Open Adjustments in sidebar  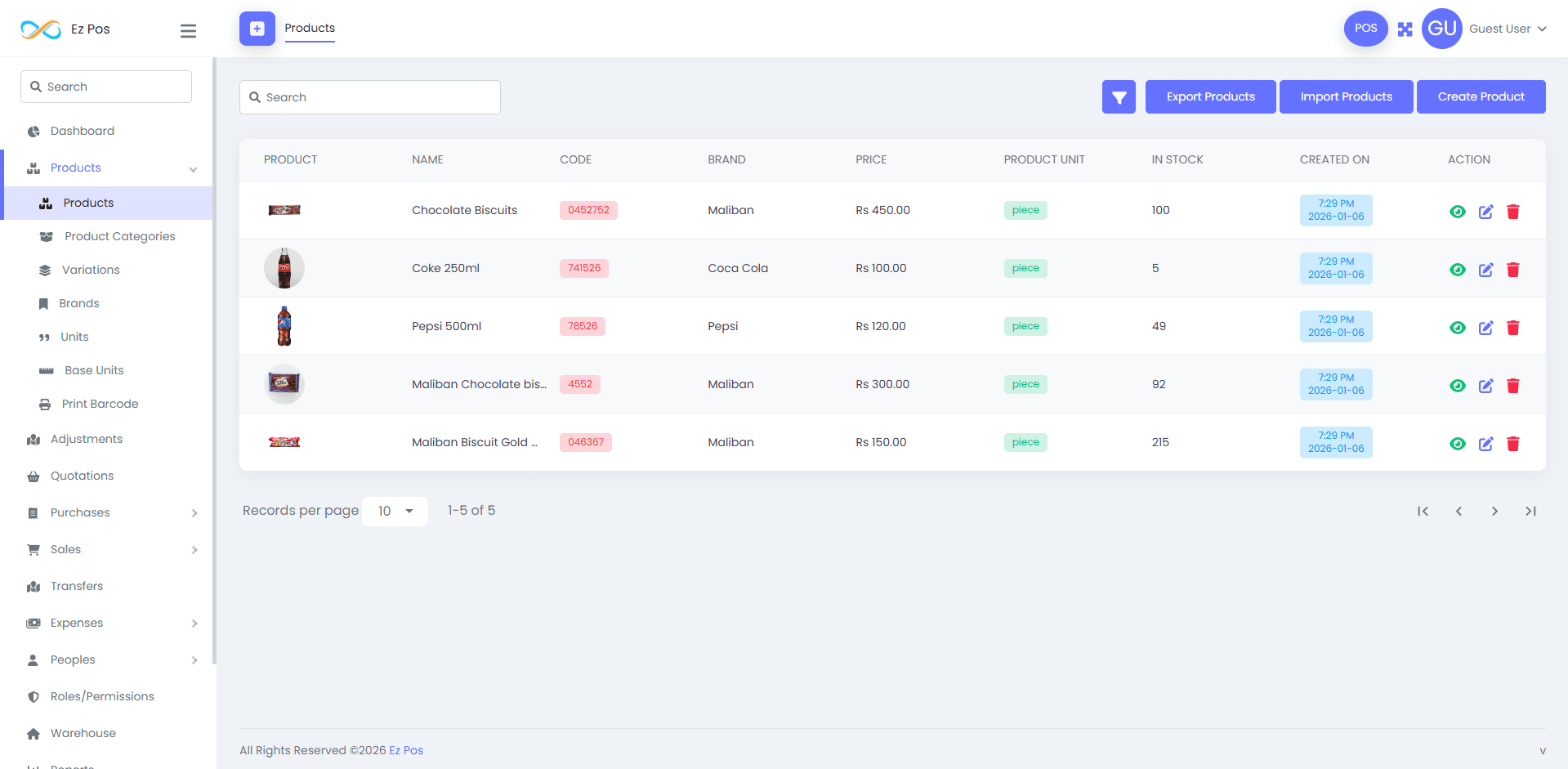(87, 439)
